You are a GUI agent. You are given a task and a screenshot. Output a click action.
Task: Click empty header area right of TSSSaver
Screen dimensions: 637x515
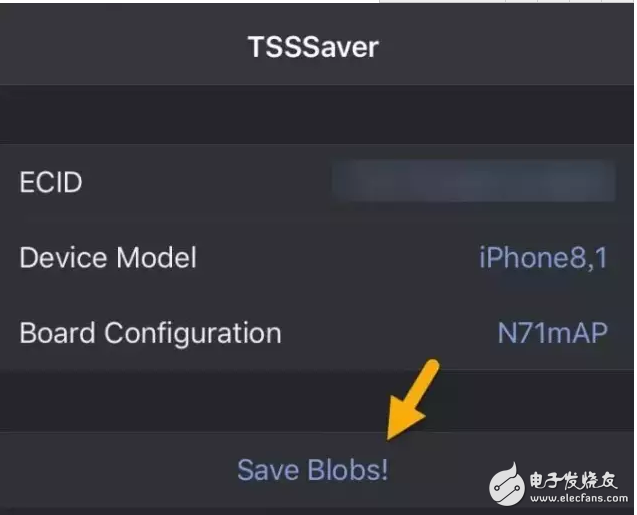508,47
